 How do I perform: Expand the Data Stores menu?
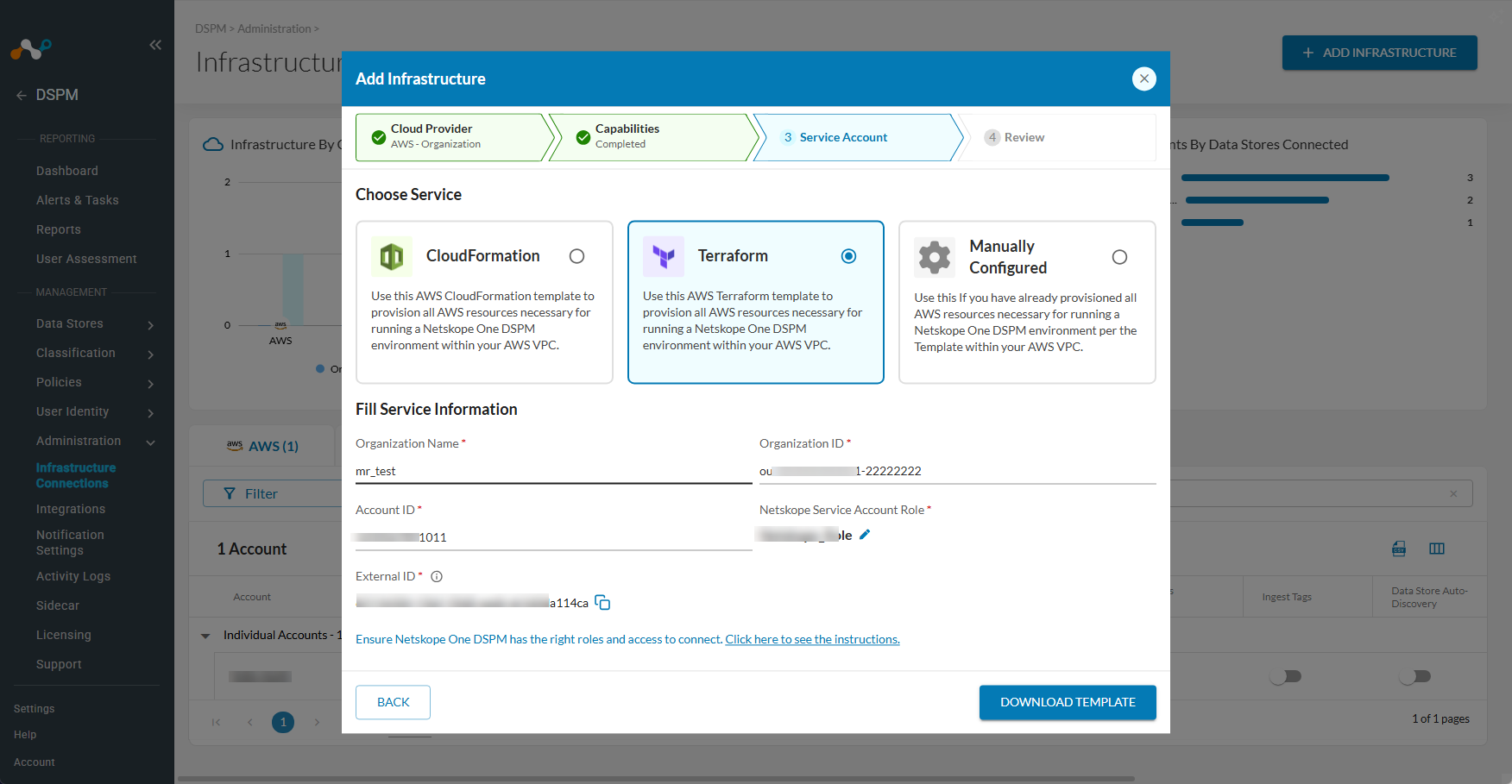pos(151,325)
